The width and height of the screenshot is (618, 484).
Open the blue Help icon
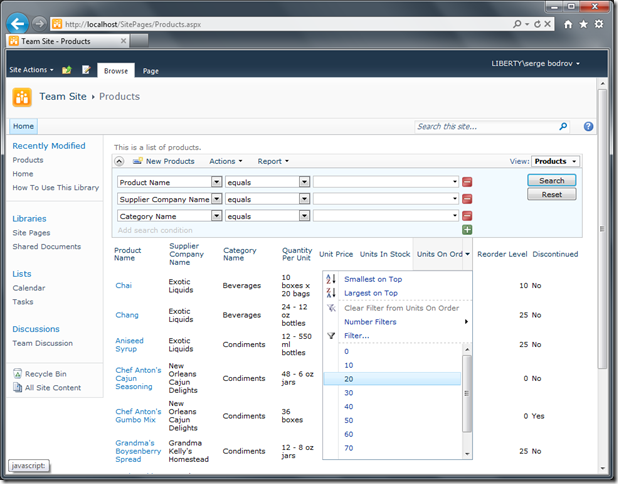point(588,127)
